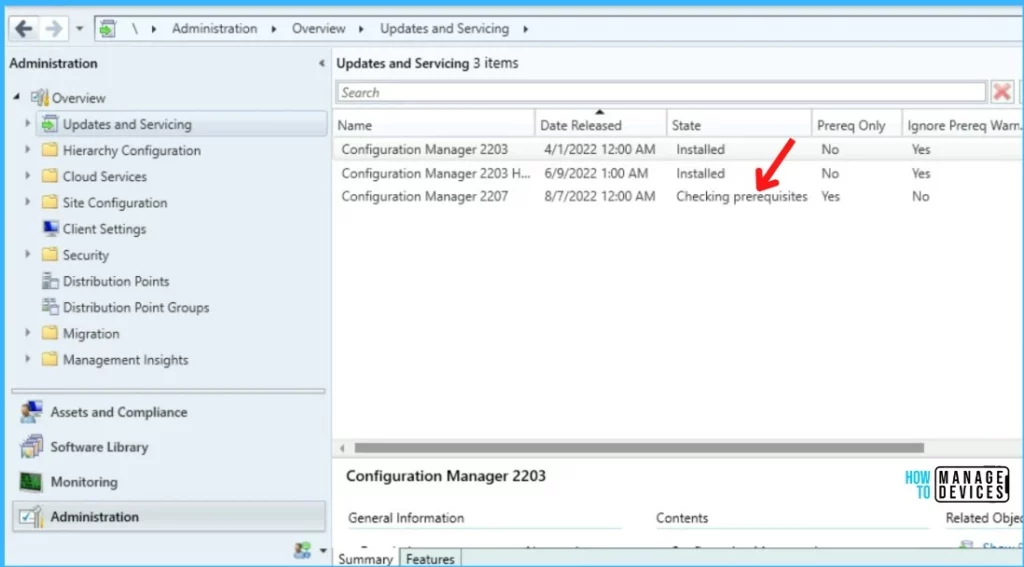
Task: Expand the Migration folder
Action: pyautogui.click(x=27, y=332)
